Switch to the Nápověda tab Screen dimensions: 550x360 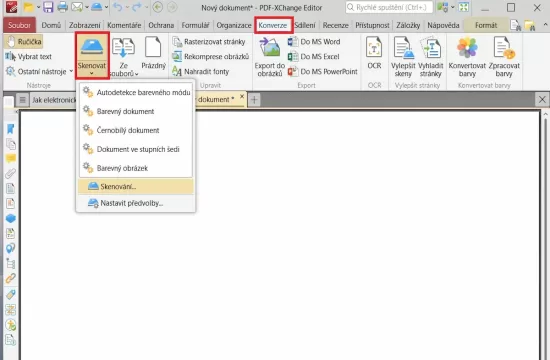pos(443,25)
